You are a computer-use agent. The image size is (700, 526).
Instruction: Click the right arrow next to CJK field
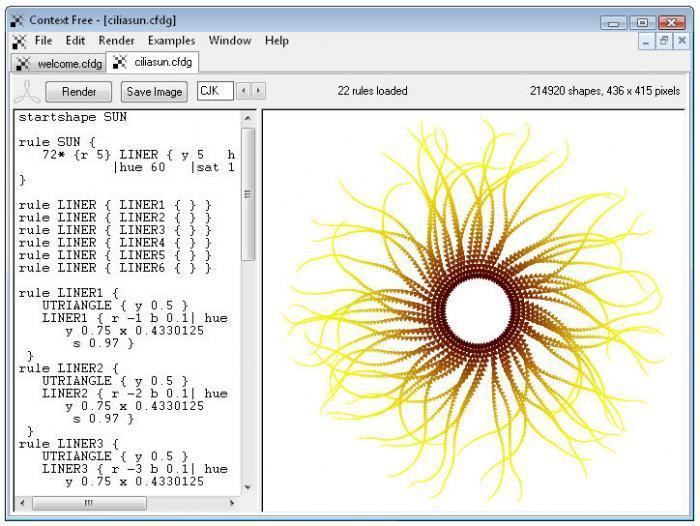click(x=258, y=91)
